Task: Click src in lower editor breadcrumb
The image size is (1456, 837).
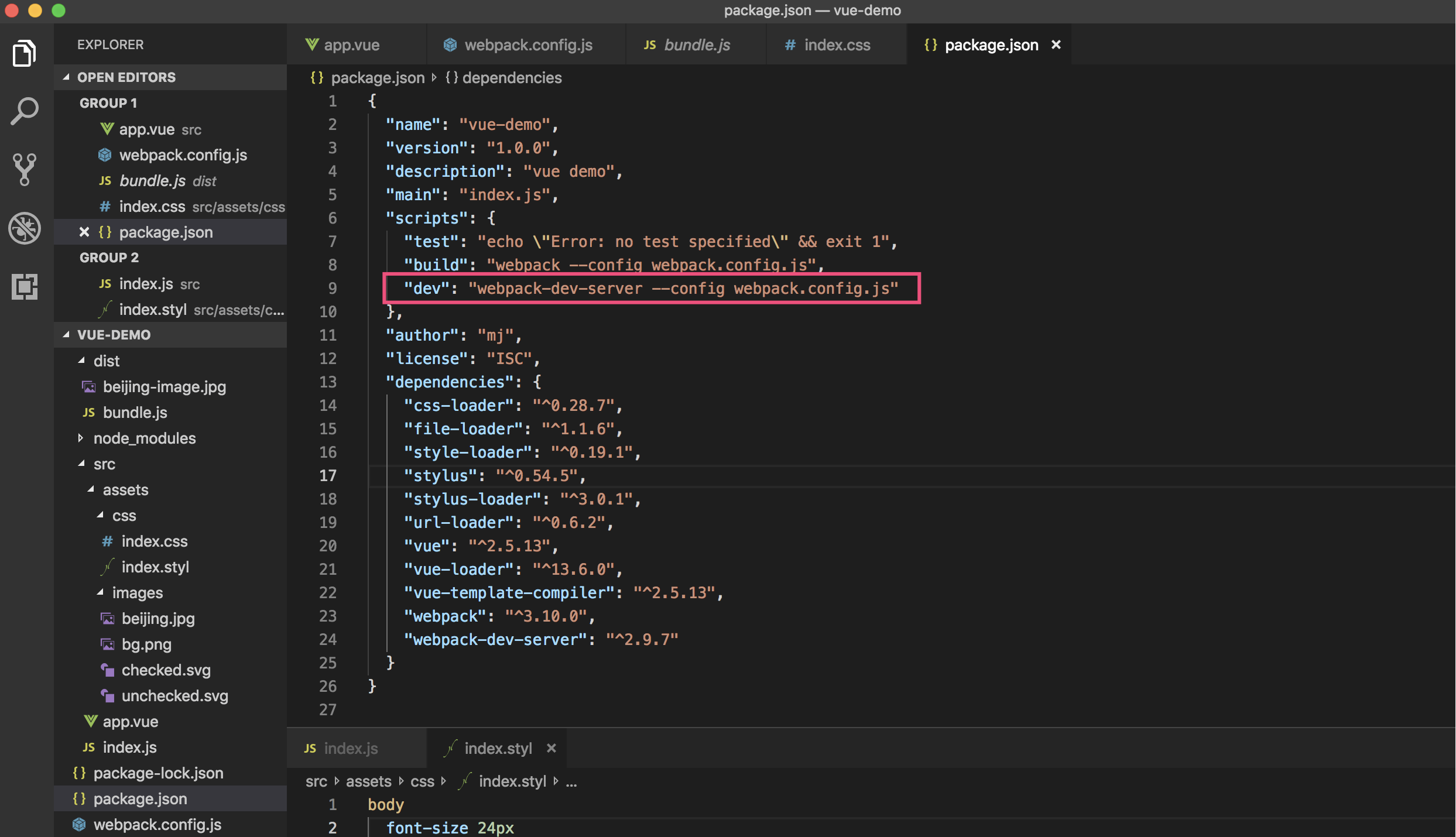Action: coord(316,781)
